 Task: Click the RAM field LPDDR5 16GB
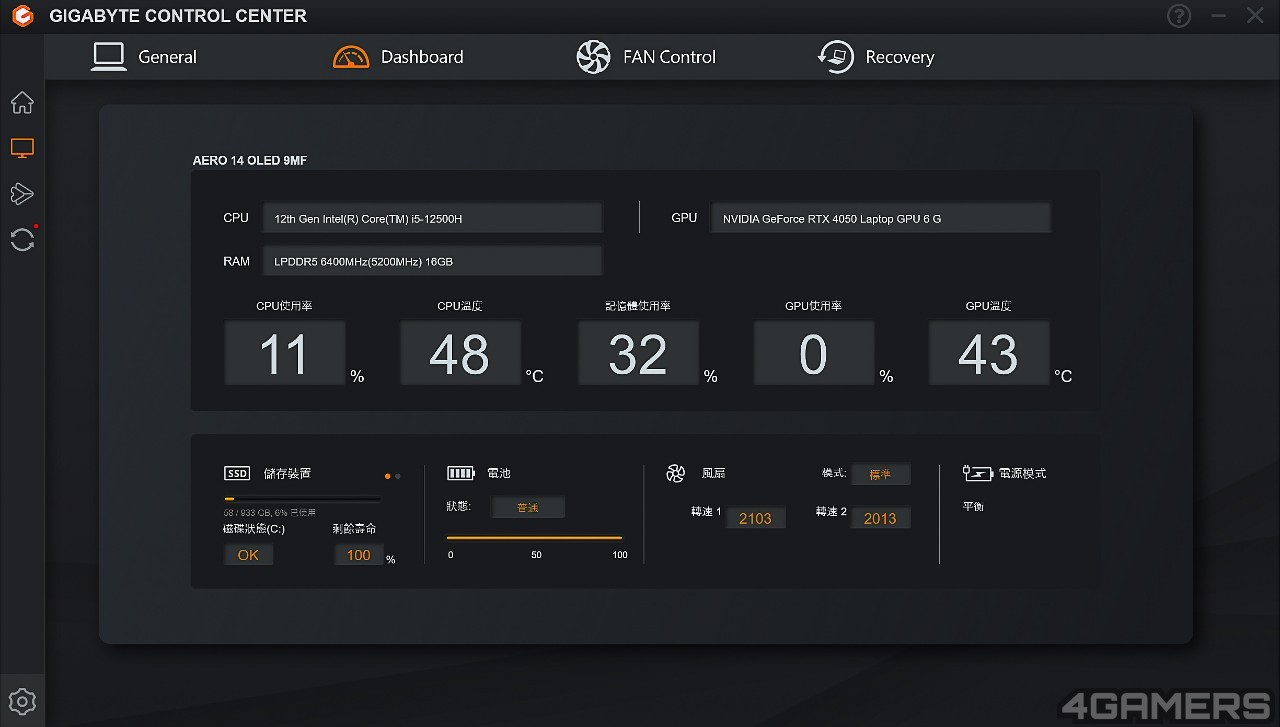click(x=432, y=261)
